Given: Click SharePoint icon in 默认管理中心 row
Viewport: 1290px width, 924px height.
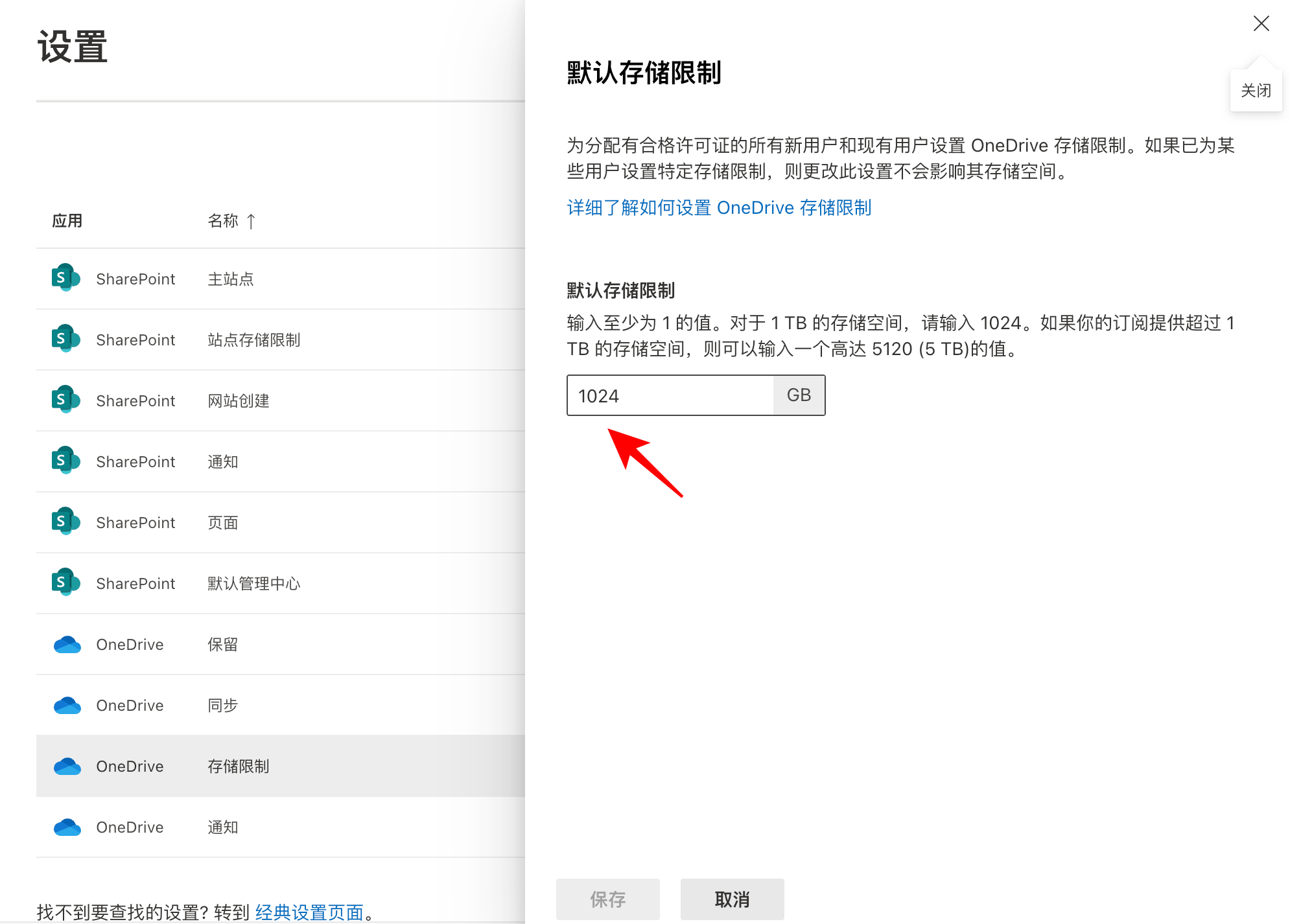Looking at the screenshot, I should [x=65, y=583].
